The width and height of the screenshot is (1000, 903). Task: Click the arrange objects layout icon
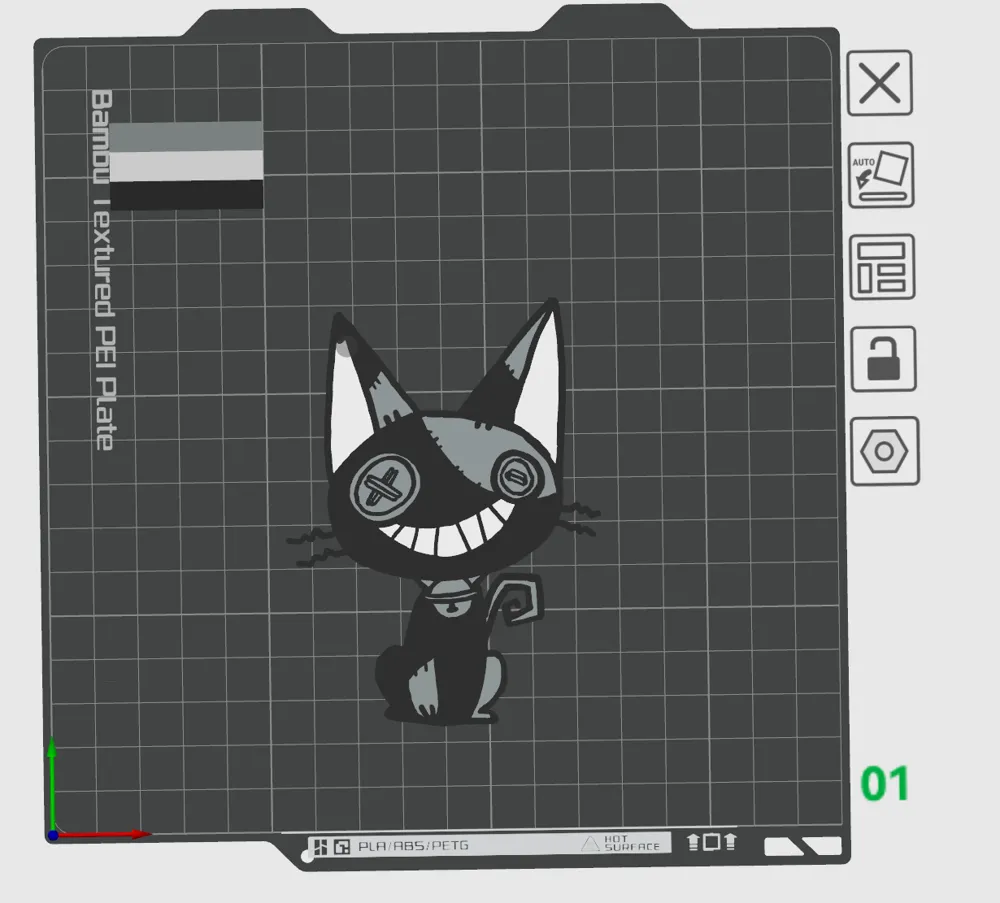click(x=882, y=267)
